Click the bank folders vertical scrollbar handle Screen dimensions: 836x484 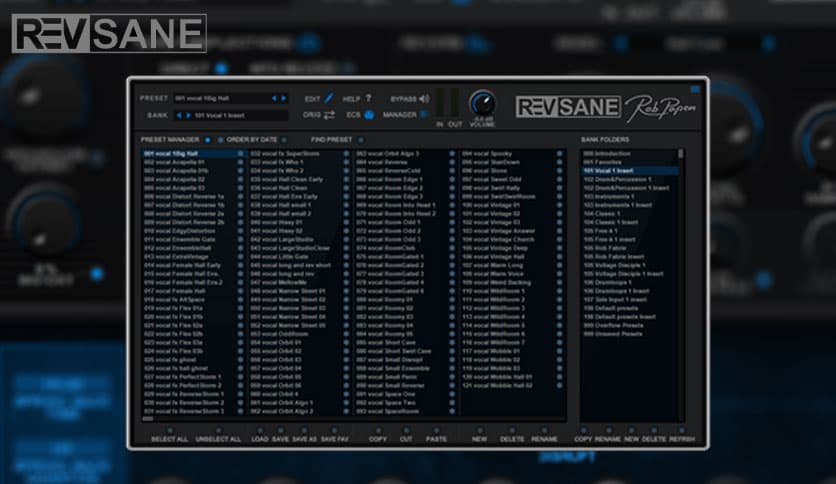(x=680, y=154)
